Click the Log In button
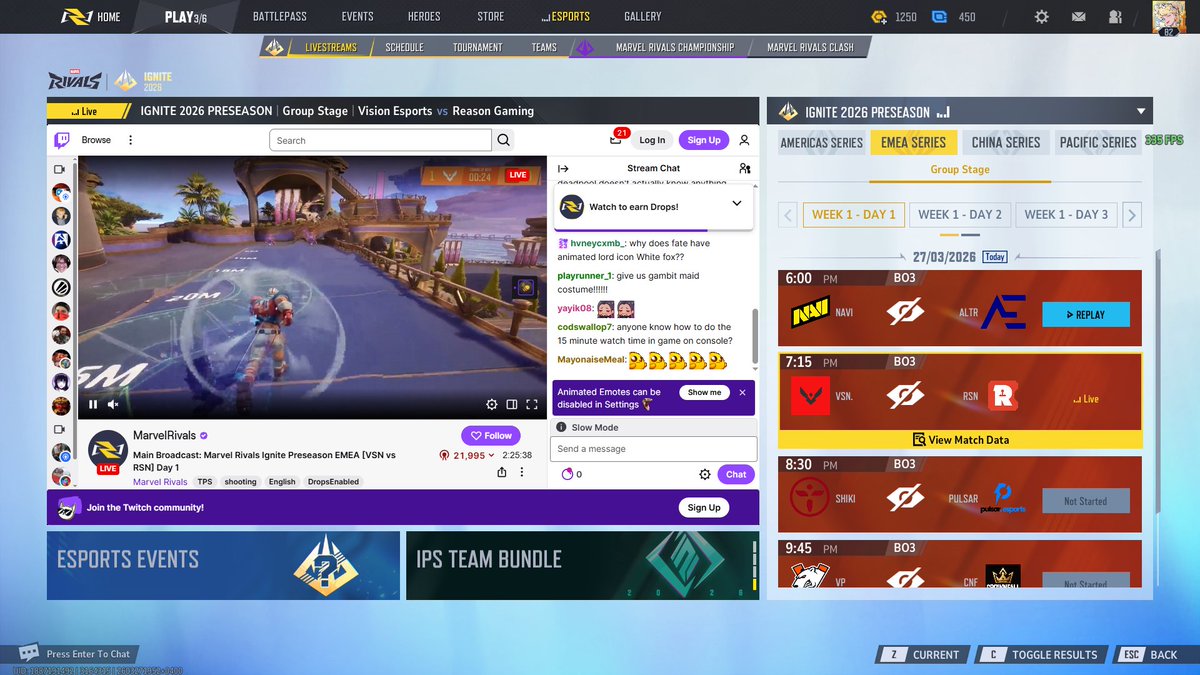Screen dimensions: 1200x675 652,140
